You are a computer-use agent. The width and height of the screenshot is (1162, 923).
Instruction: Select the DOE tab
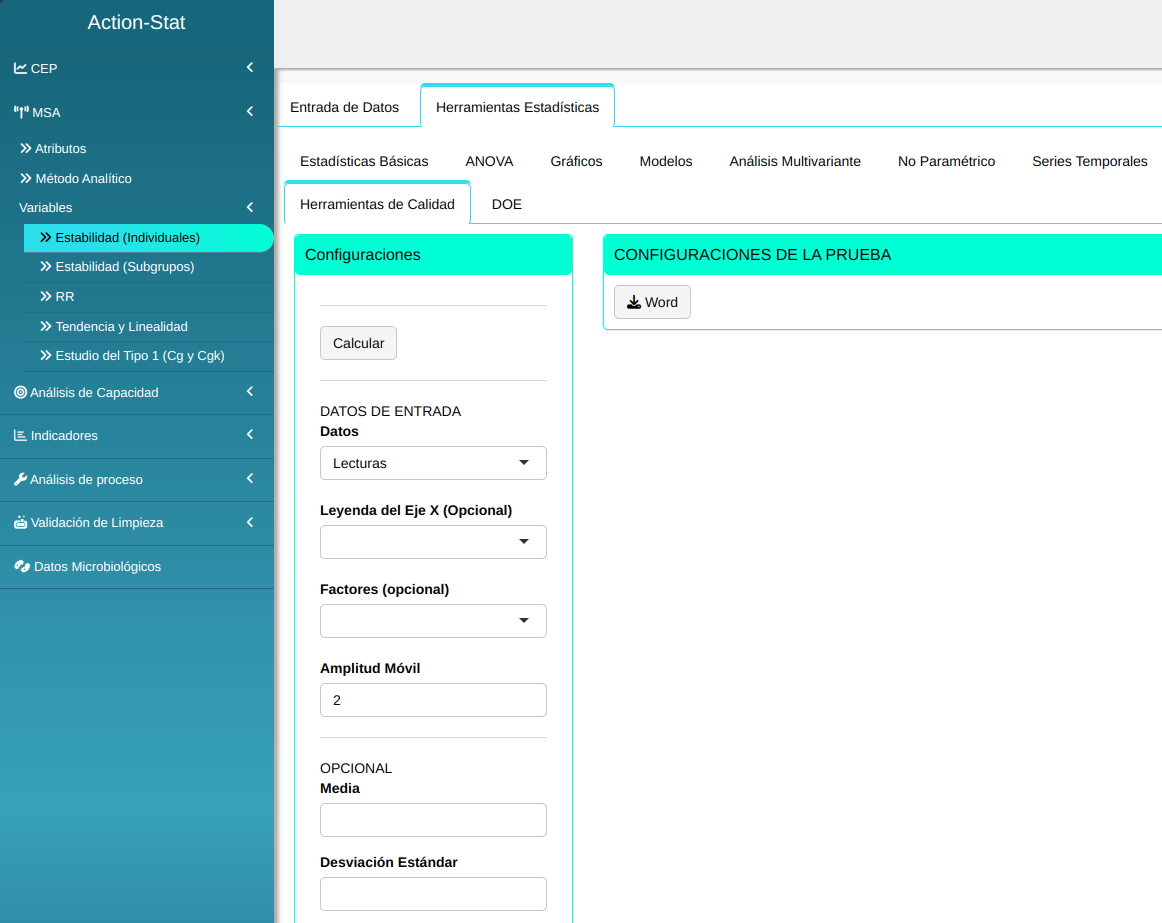pos(506,204)
